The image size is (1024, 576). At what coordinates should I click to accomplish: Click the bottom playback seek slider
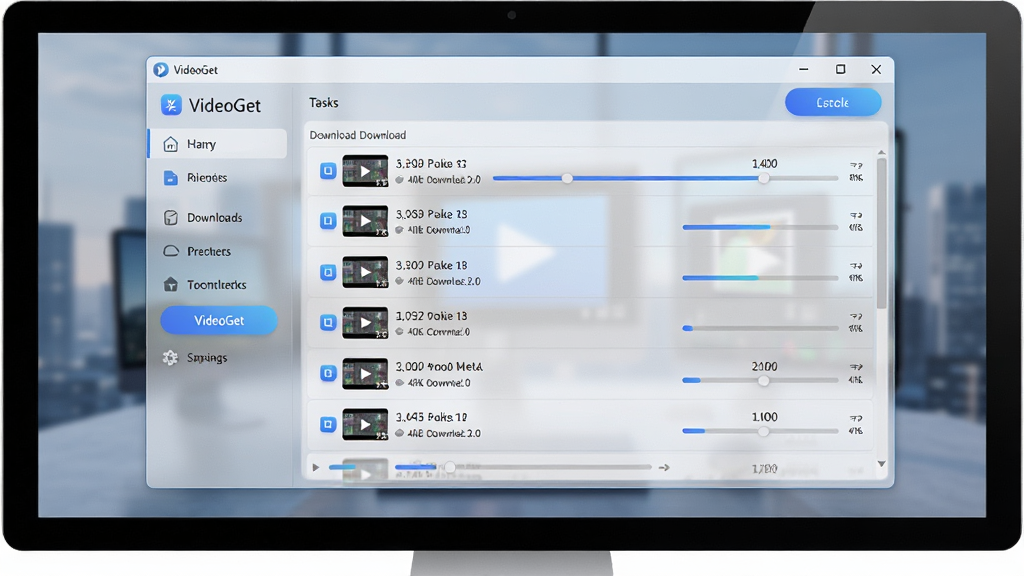523,467
